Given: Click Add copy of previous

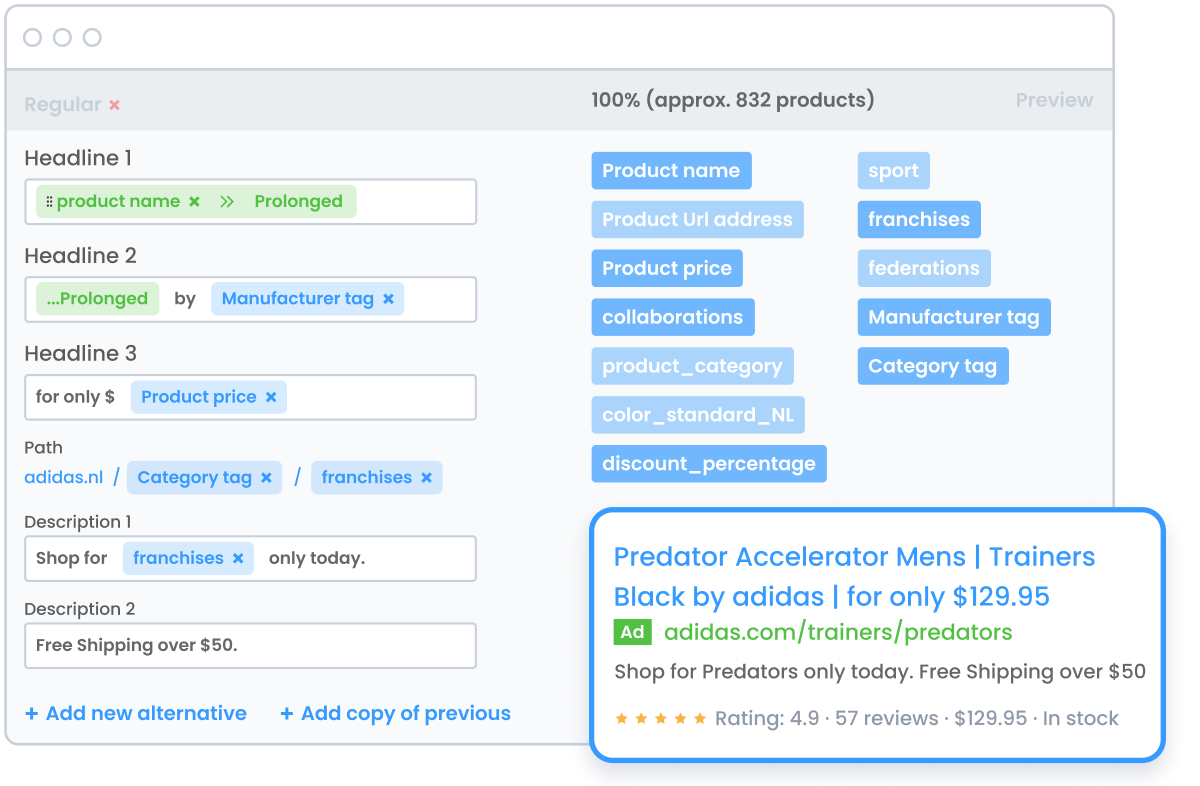Looking at the screenshot, I should [395, 713].
